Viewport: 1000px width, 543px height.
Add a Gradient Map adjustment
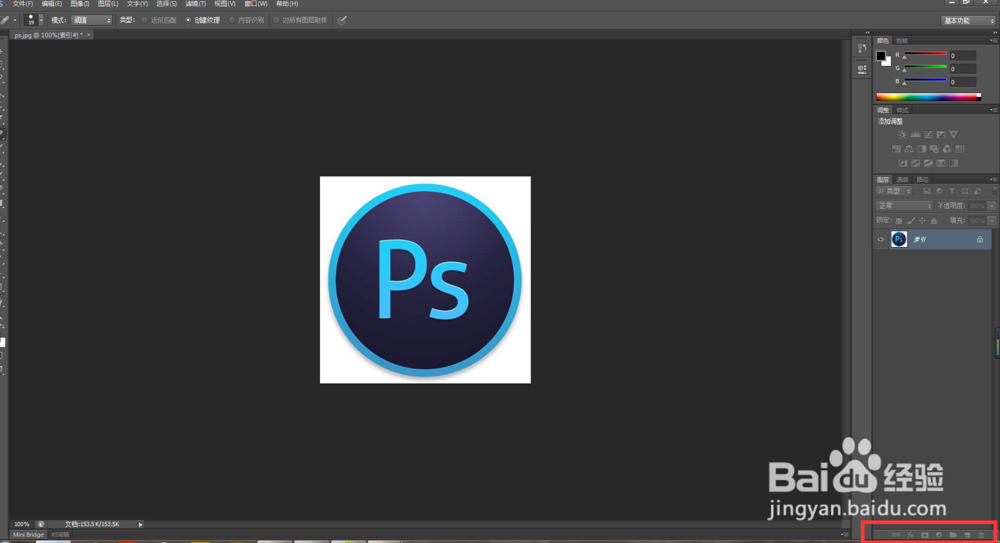pos(953,163)
